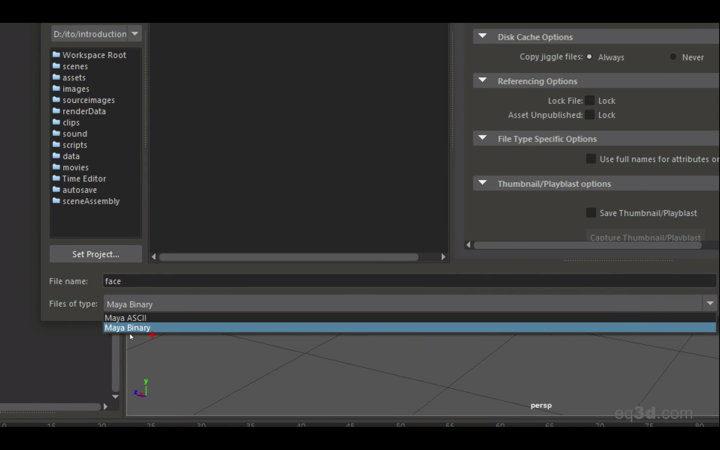
Task: Choose Maya Binary from file type list
Action: tap(128, 328)
